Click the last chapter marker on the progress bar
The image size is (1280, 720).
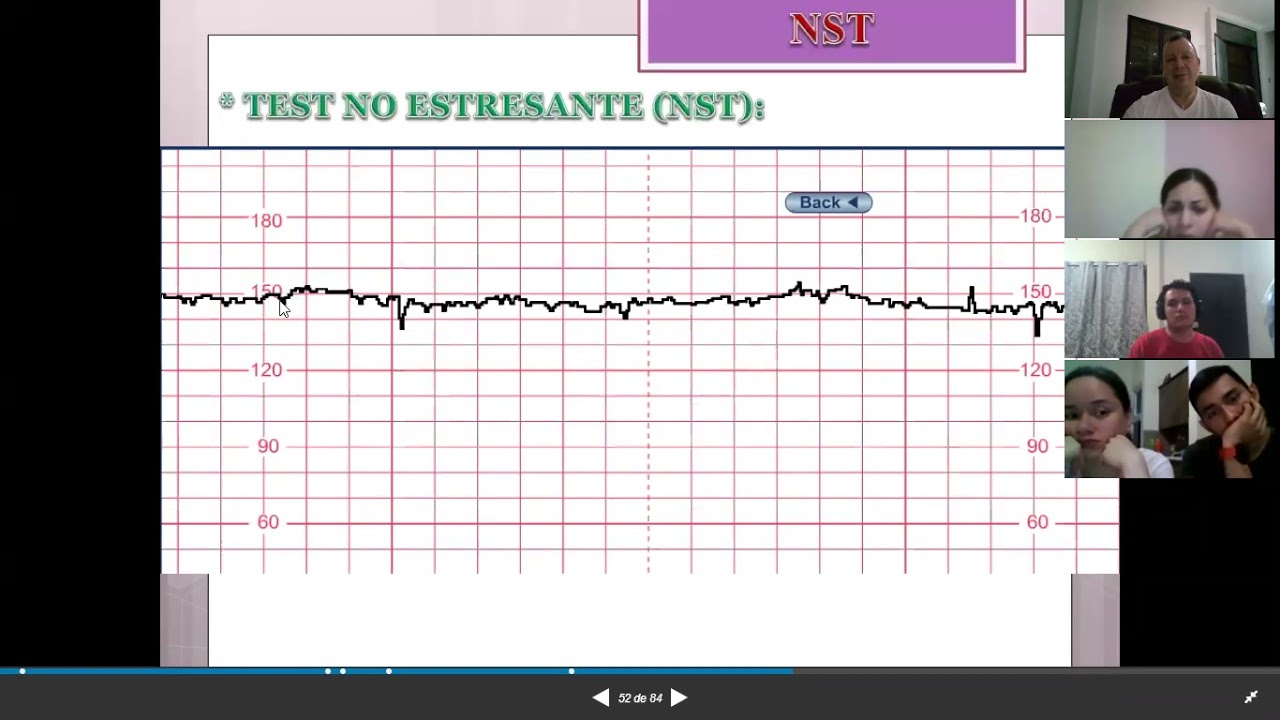point(571,671)
